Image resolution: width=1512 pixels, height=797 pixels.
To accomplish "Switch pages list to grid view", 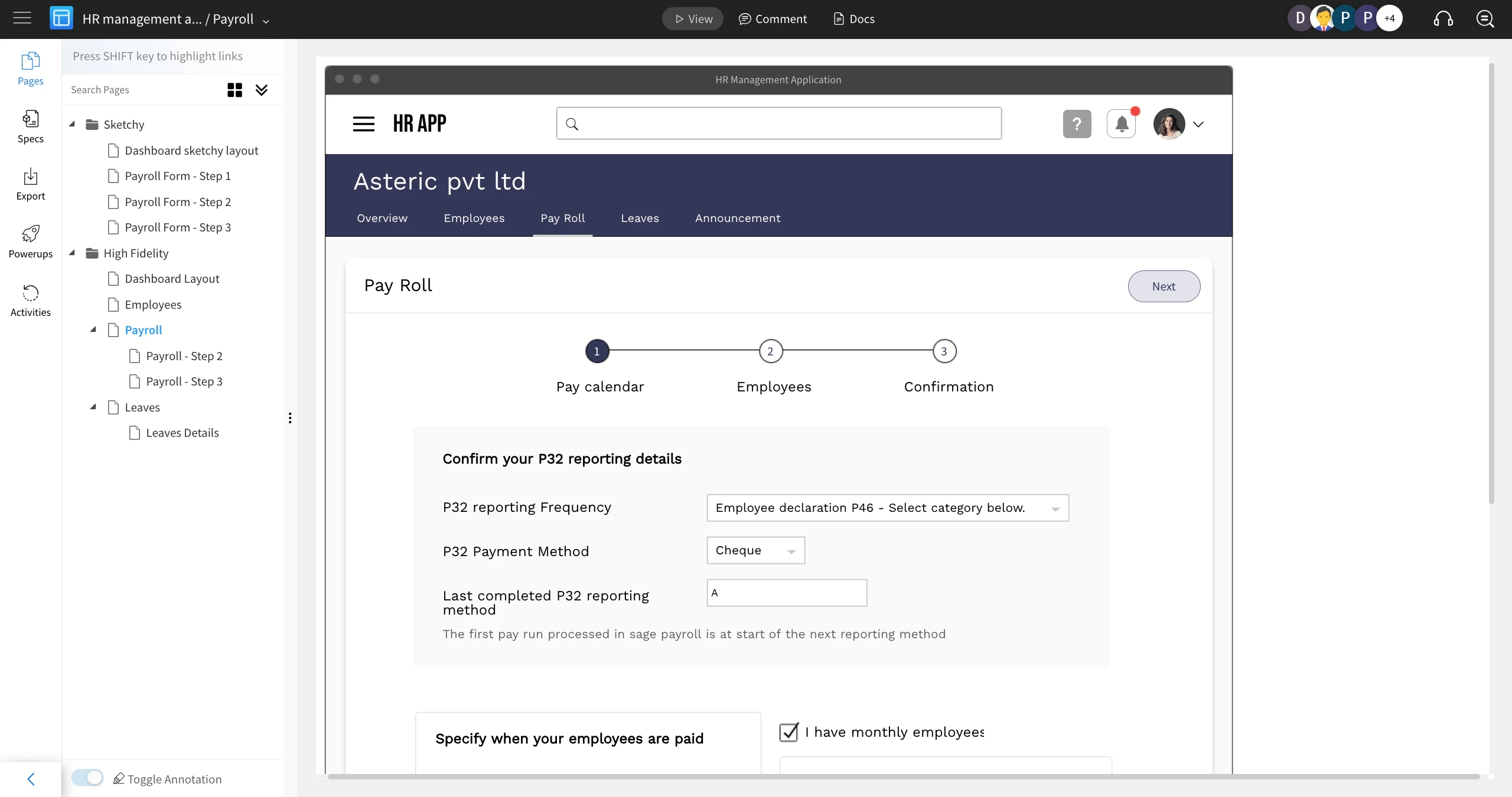I will click(234, 90).
